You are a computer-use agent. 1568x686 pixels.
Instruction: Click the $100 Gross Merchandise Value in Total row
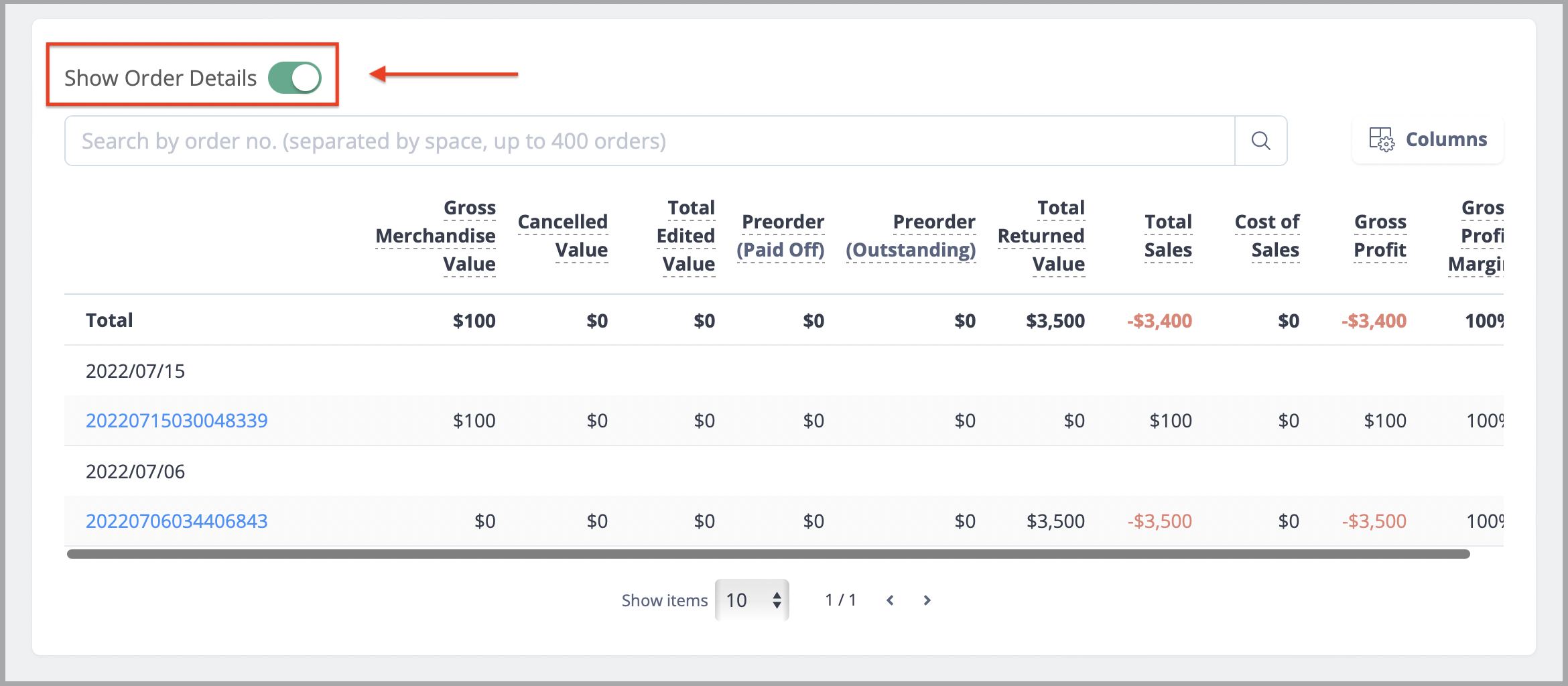pos(474,321)
